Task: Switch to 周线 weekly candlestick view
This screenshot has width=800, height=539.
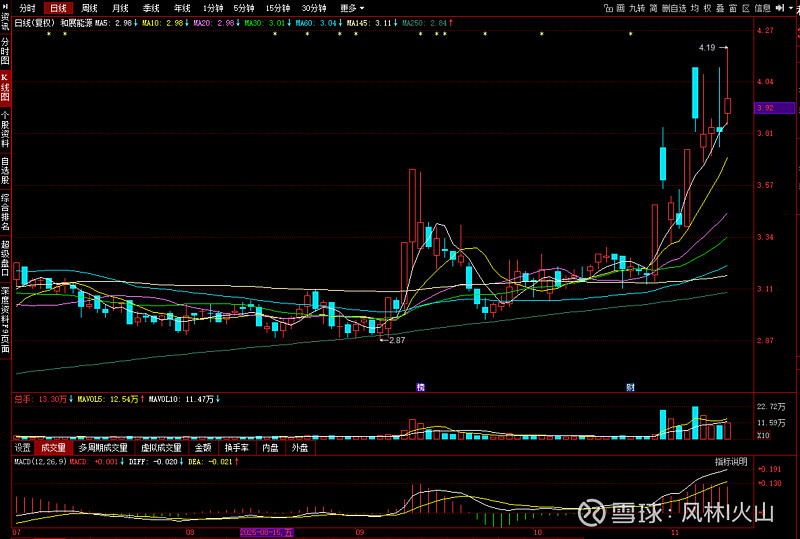Action: coord(89,8)
